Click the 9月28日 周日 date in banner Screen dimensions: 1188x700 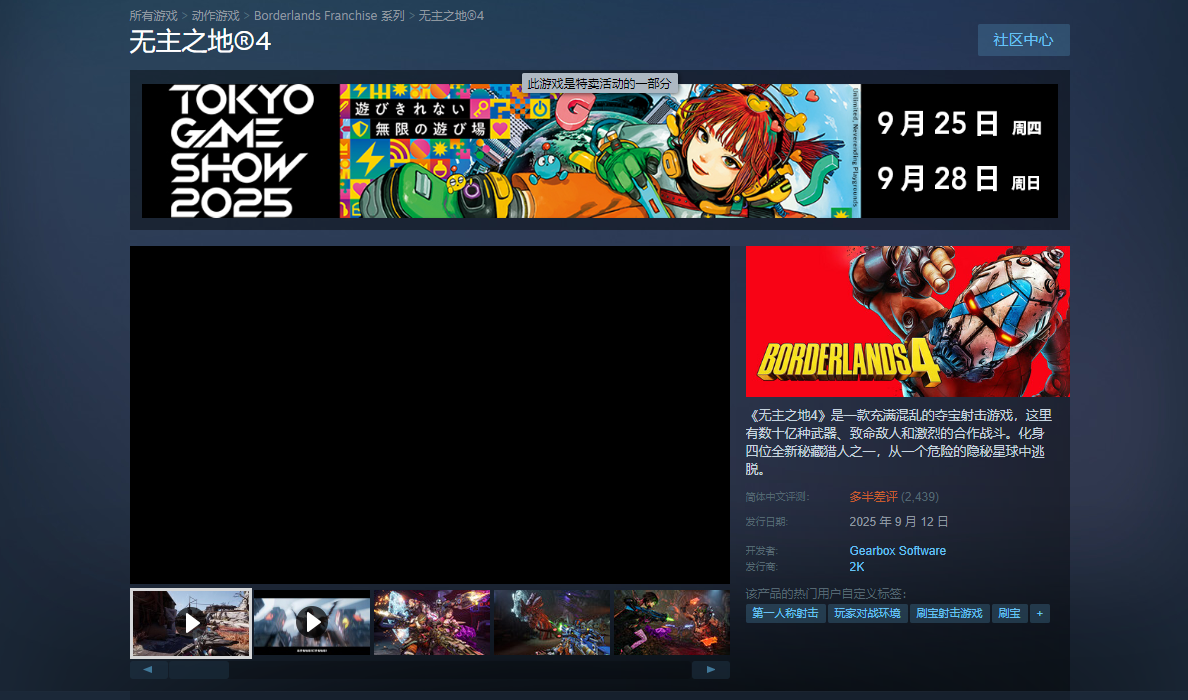[959, 179]
